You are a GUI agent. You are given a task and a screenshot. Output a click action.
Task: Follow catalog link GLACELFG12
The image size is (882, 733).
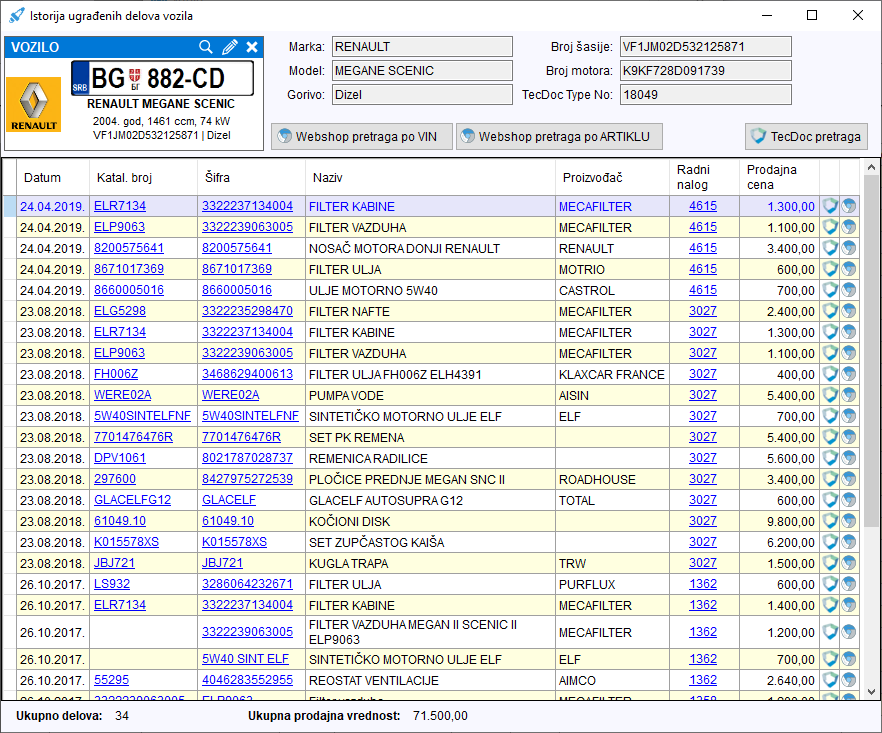point(133,500)
